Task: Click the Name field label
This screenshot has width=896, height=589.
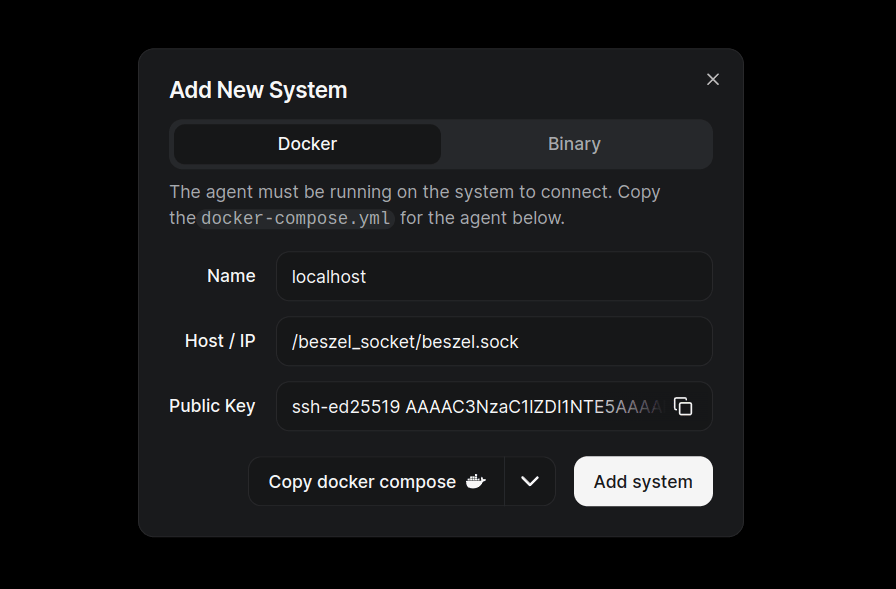Action: [231, 276]
